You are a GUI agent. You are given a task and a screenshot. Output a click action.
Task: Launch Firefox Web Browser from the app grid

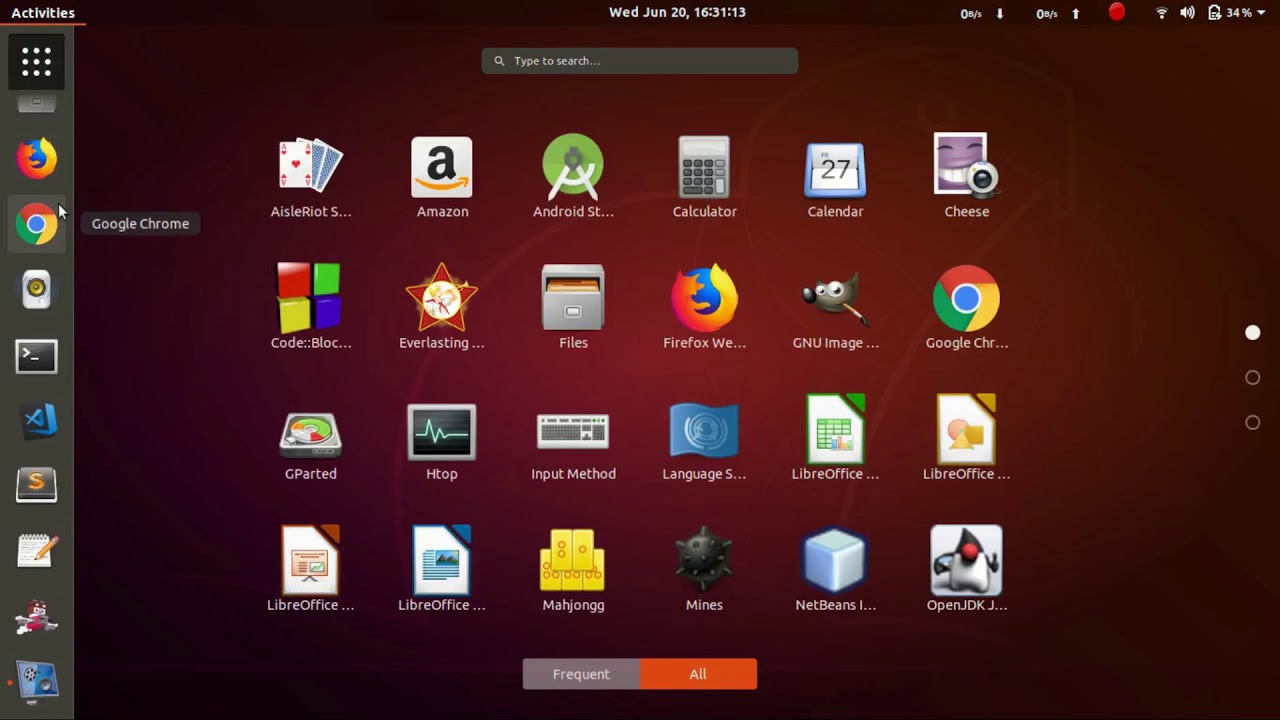pyautogui.click(x=704, y=308)
